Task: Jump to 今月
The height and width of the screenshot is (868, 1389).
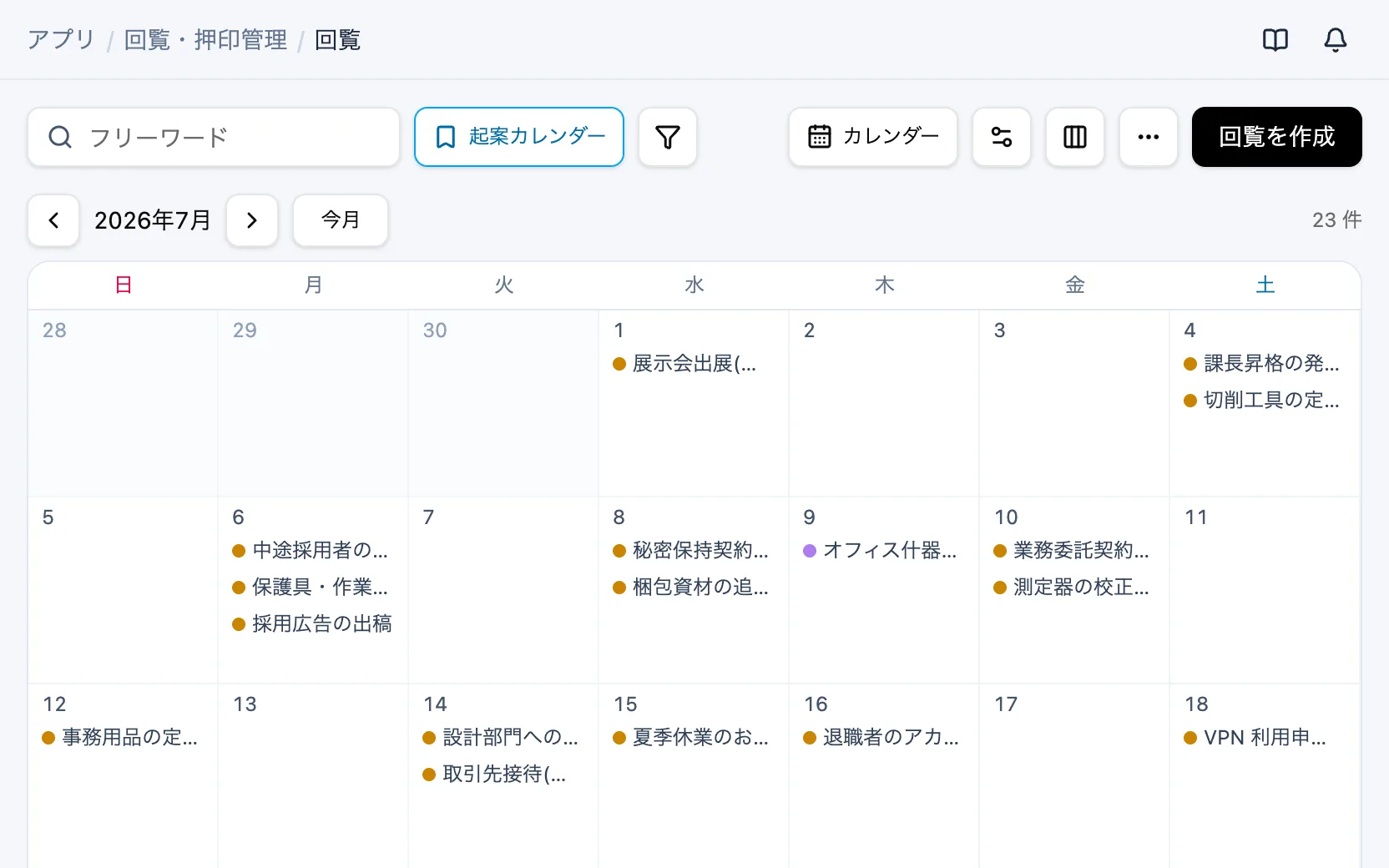Action: 341,220
